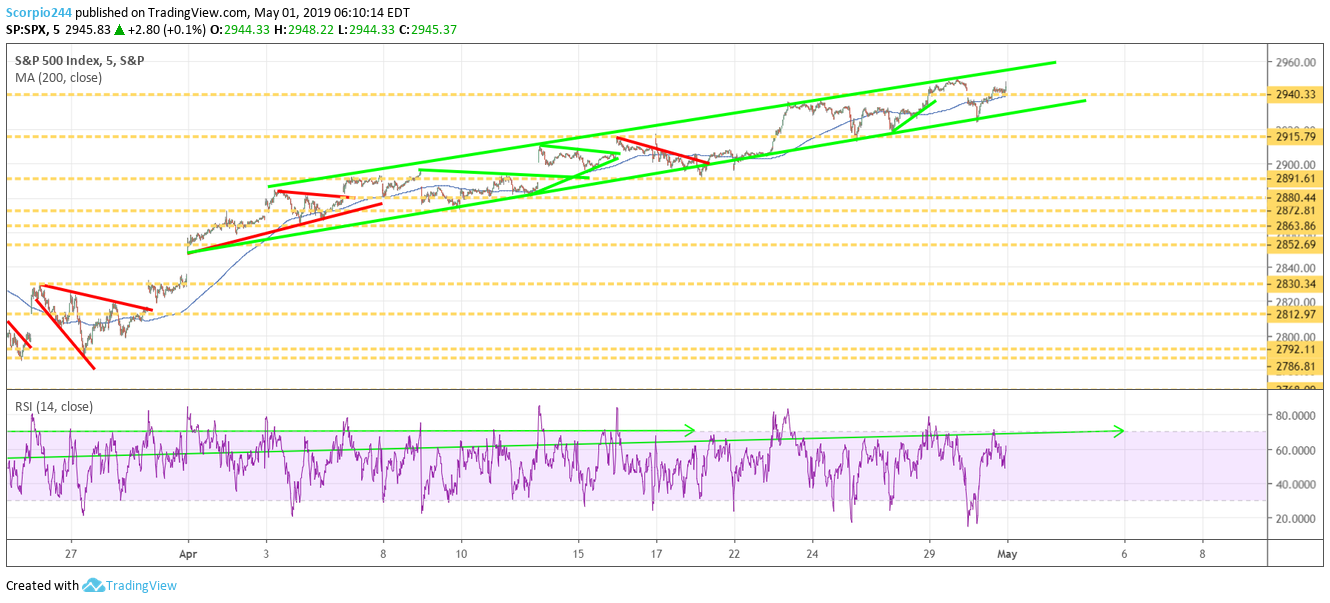Select the highlighted 2812.97 price level label
1330x603 pixels.
click(x=1295, y=314)
